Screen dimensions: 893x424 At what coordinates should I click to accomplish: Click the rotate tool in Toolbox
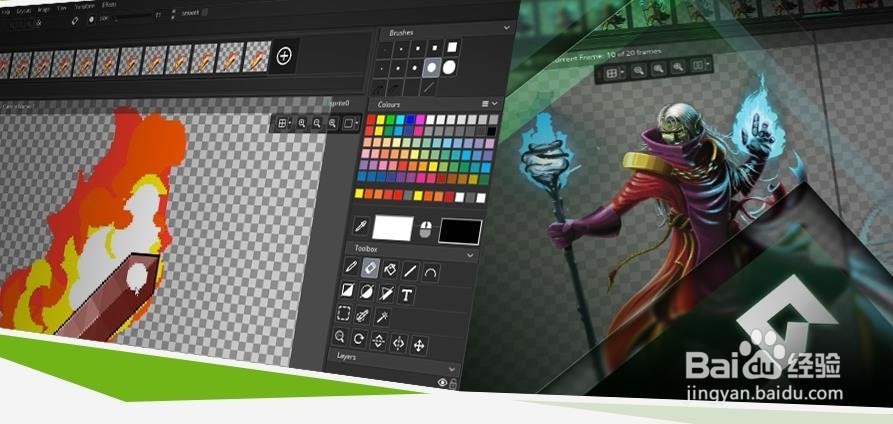point(359,339)
